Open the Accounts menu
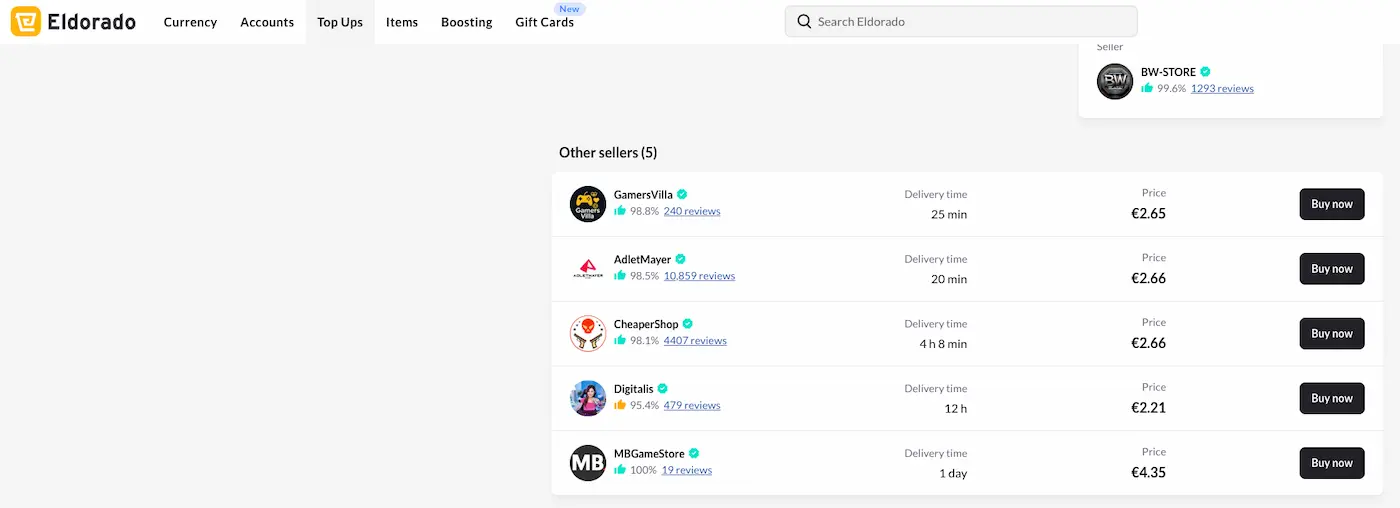 click(x=267, y=22)
